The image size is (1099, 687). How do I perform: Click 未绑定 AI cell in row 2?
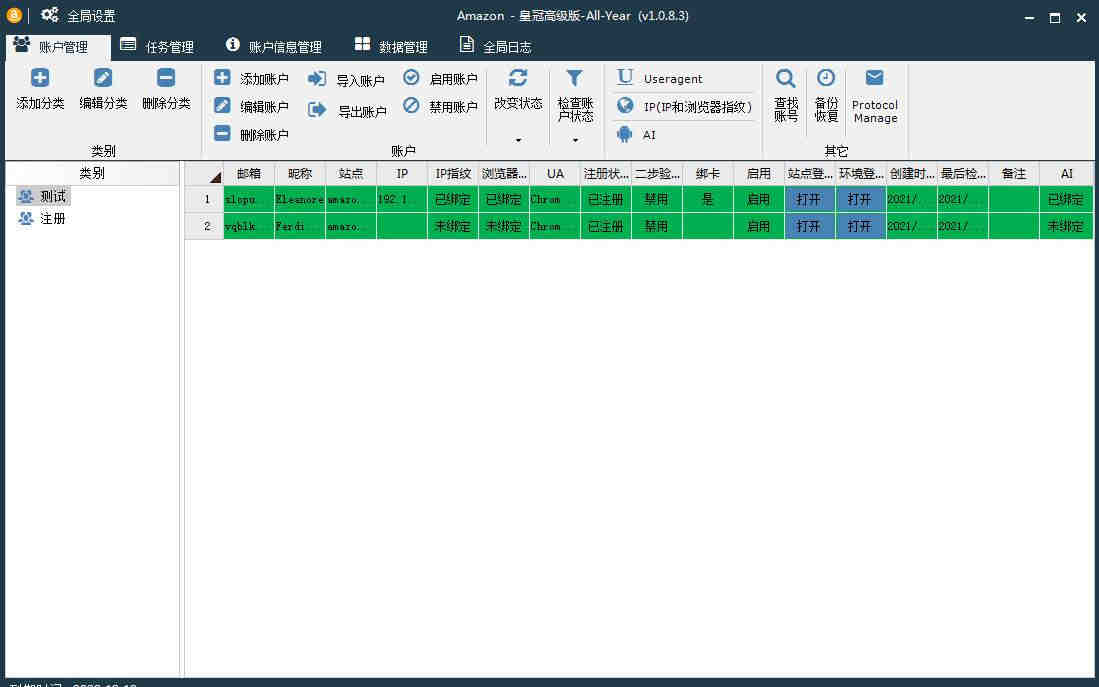click(1066, 226)
